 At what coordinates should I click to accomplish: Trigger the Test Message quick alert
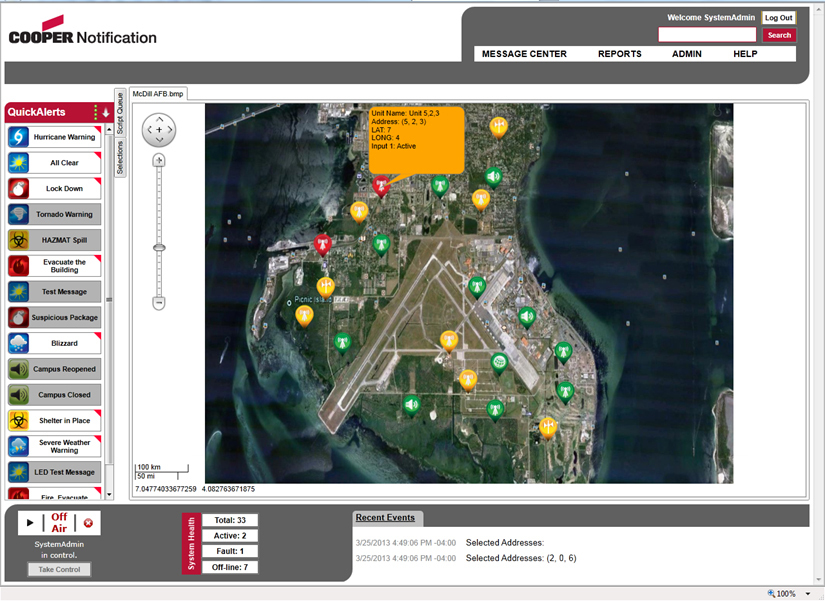tap(54, 292)
